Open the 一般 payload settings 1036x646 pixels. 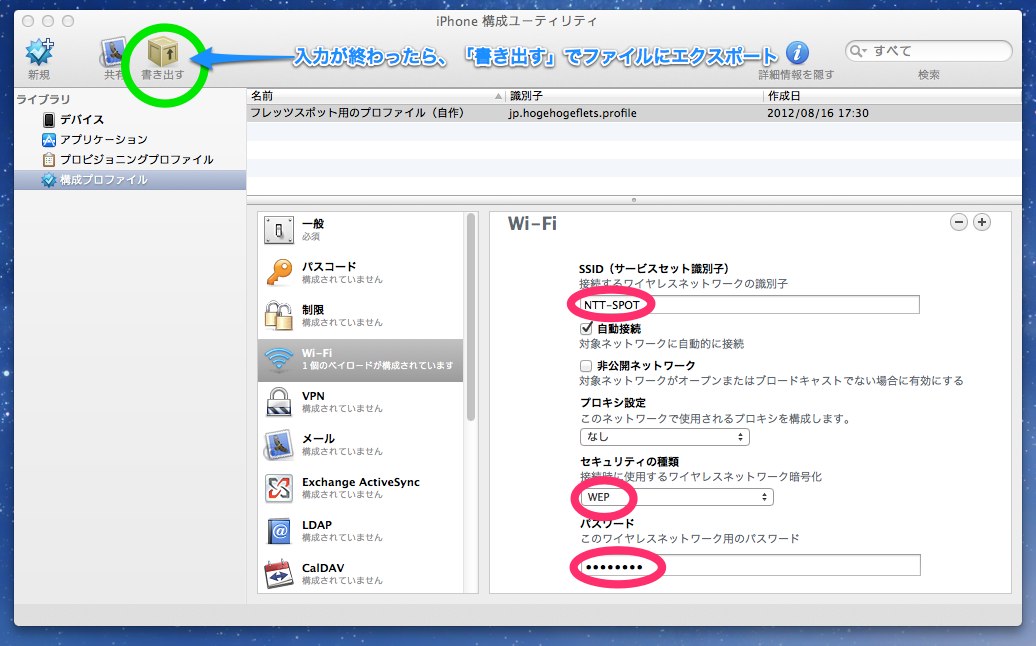click(x=361, y=230)
